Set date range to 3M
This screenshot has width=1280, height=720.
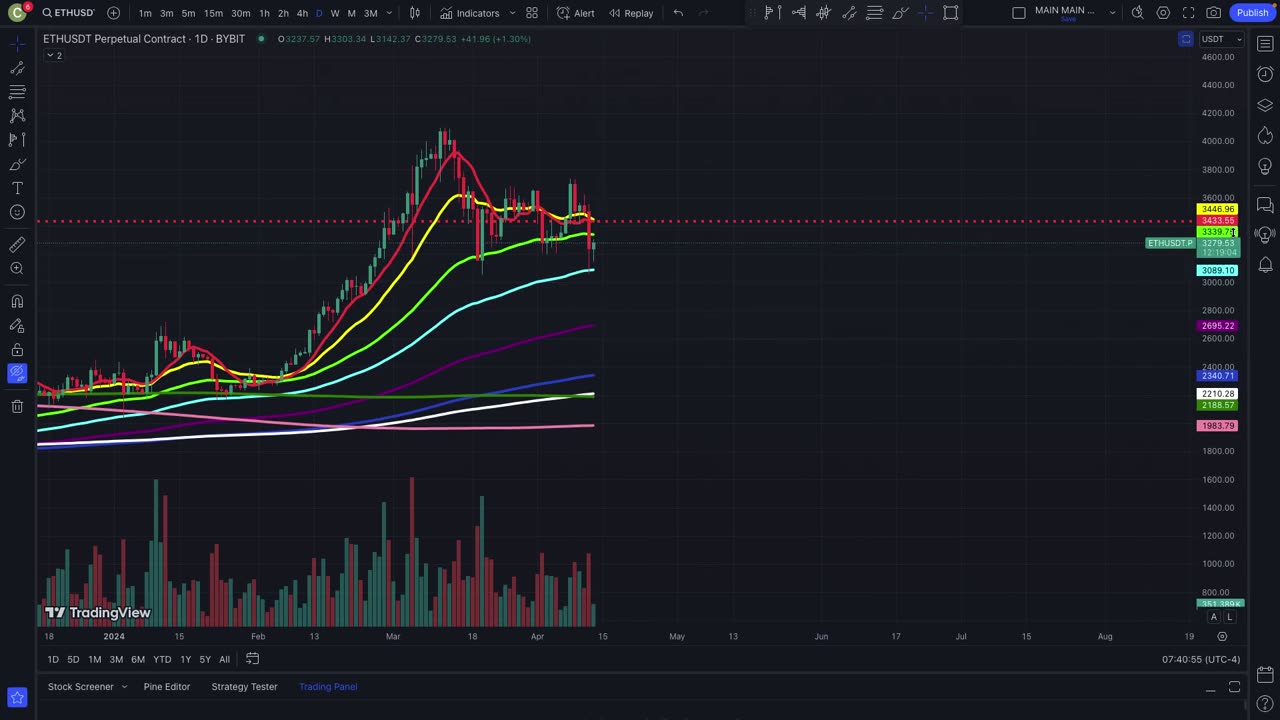(116, 659)
